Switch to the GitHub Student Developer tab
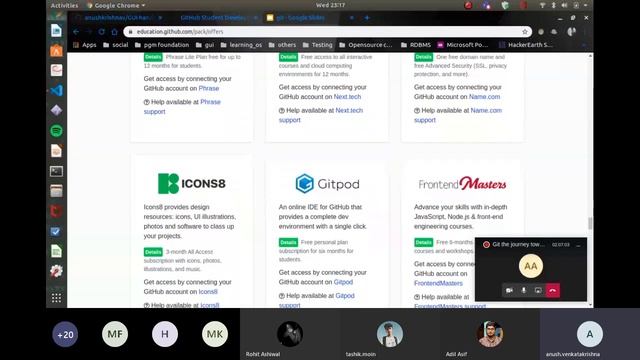640x360 pixels. (x=213, y=18)
